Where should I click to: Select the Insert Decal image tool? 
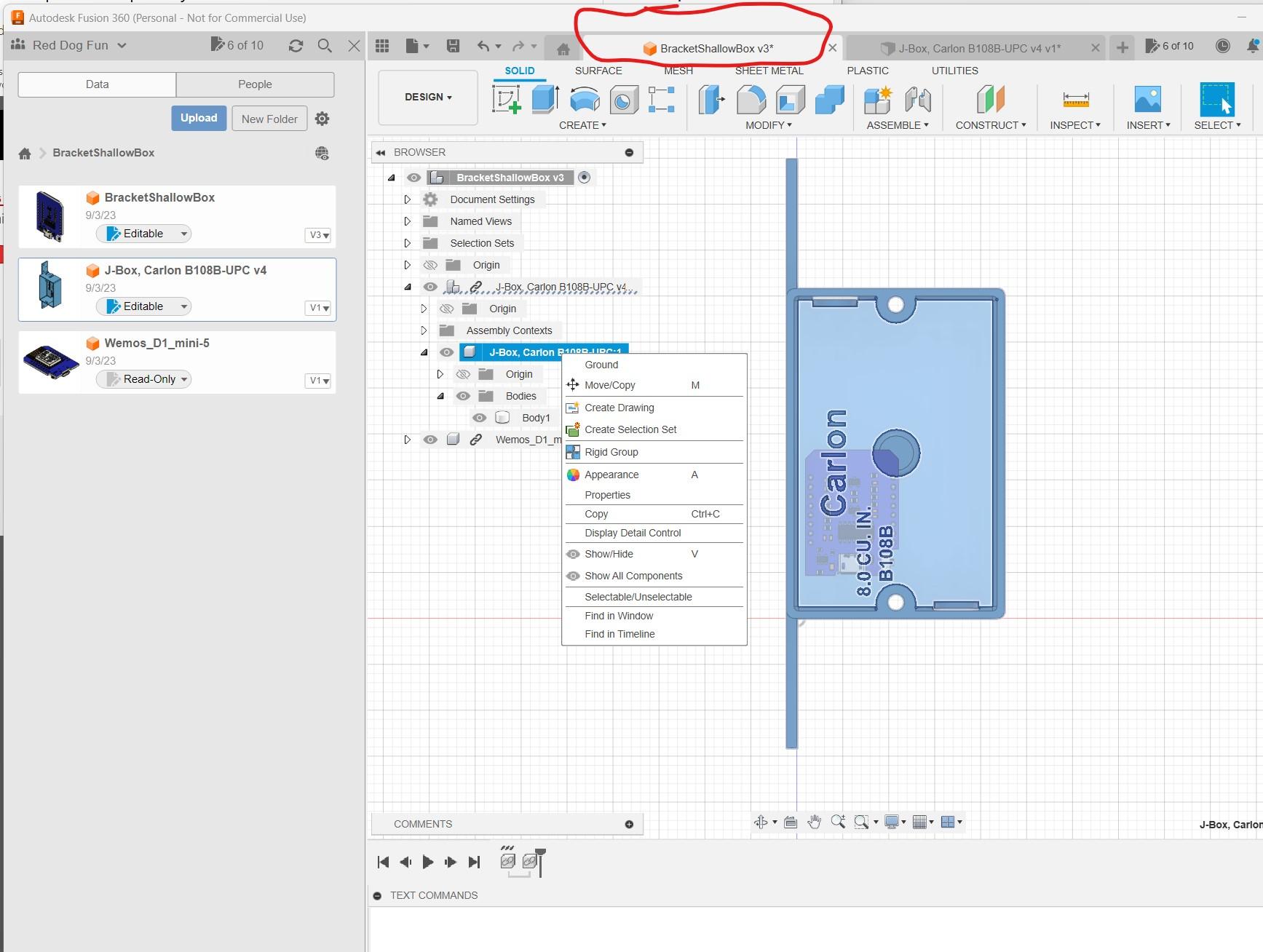[1148, 99]
